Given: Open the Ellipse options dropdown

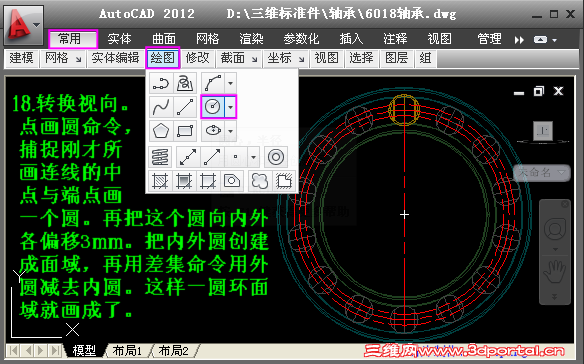Looking at the screenshot, I should click(231, 131).
